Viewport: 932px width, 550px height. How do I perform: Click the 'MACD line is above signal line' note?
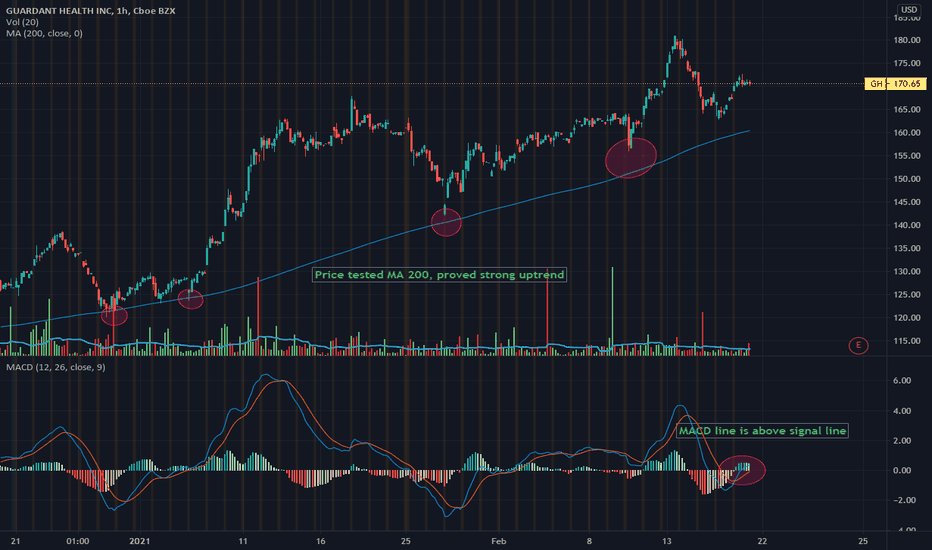(762, 430)
